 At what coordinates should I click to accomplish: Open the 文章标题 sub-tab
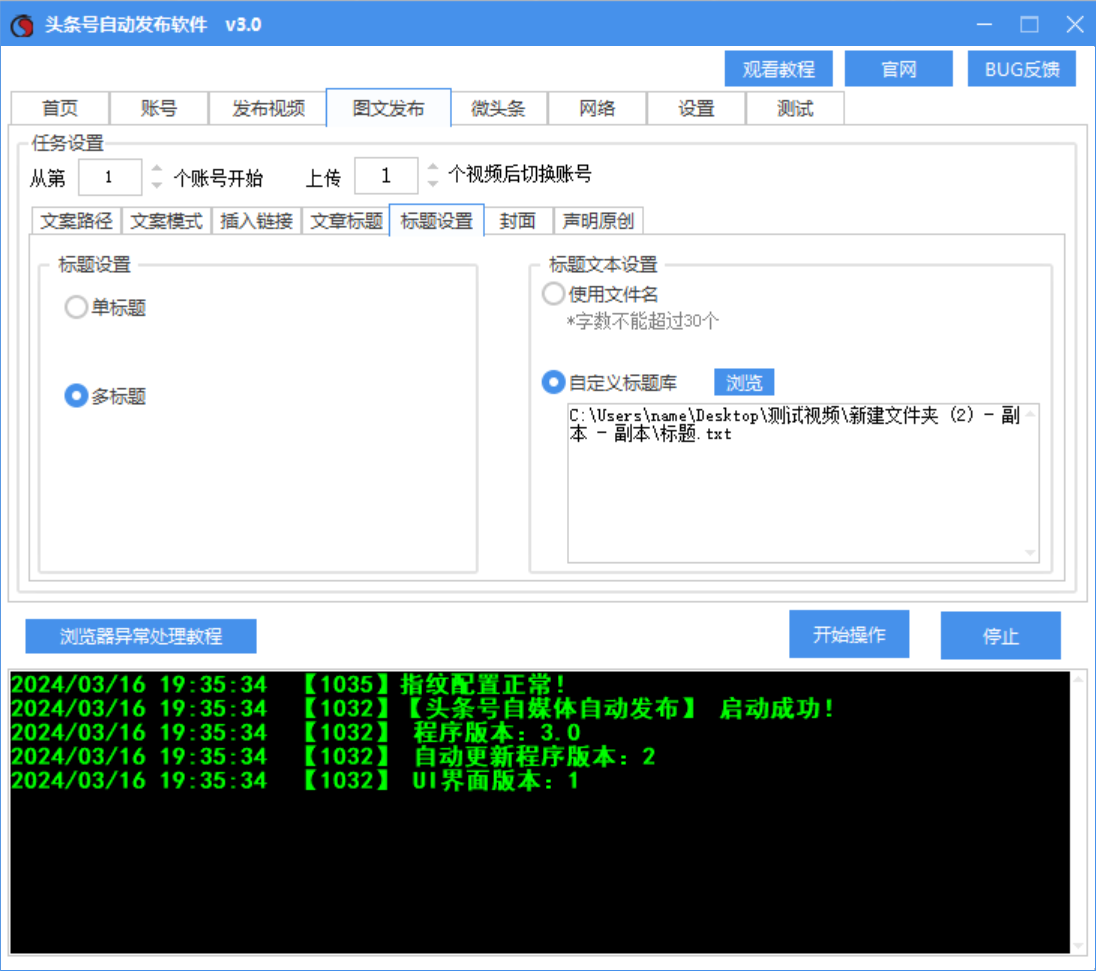click(347, 221)
